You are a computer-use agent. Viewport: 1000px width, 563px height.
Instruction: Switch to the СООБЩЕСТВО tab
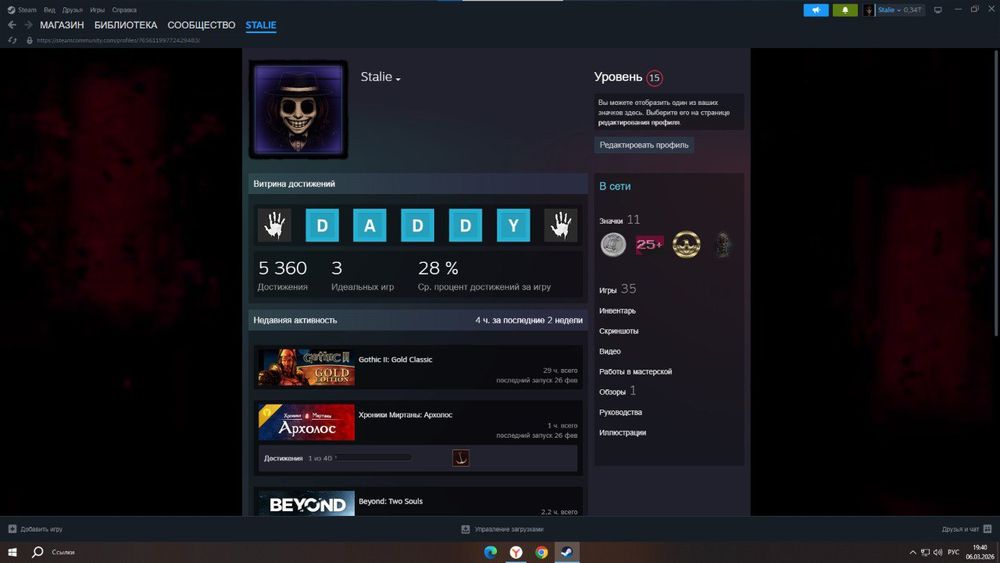pyautogui.click(x=202, y=25)
